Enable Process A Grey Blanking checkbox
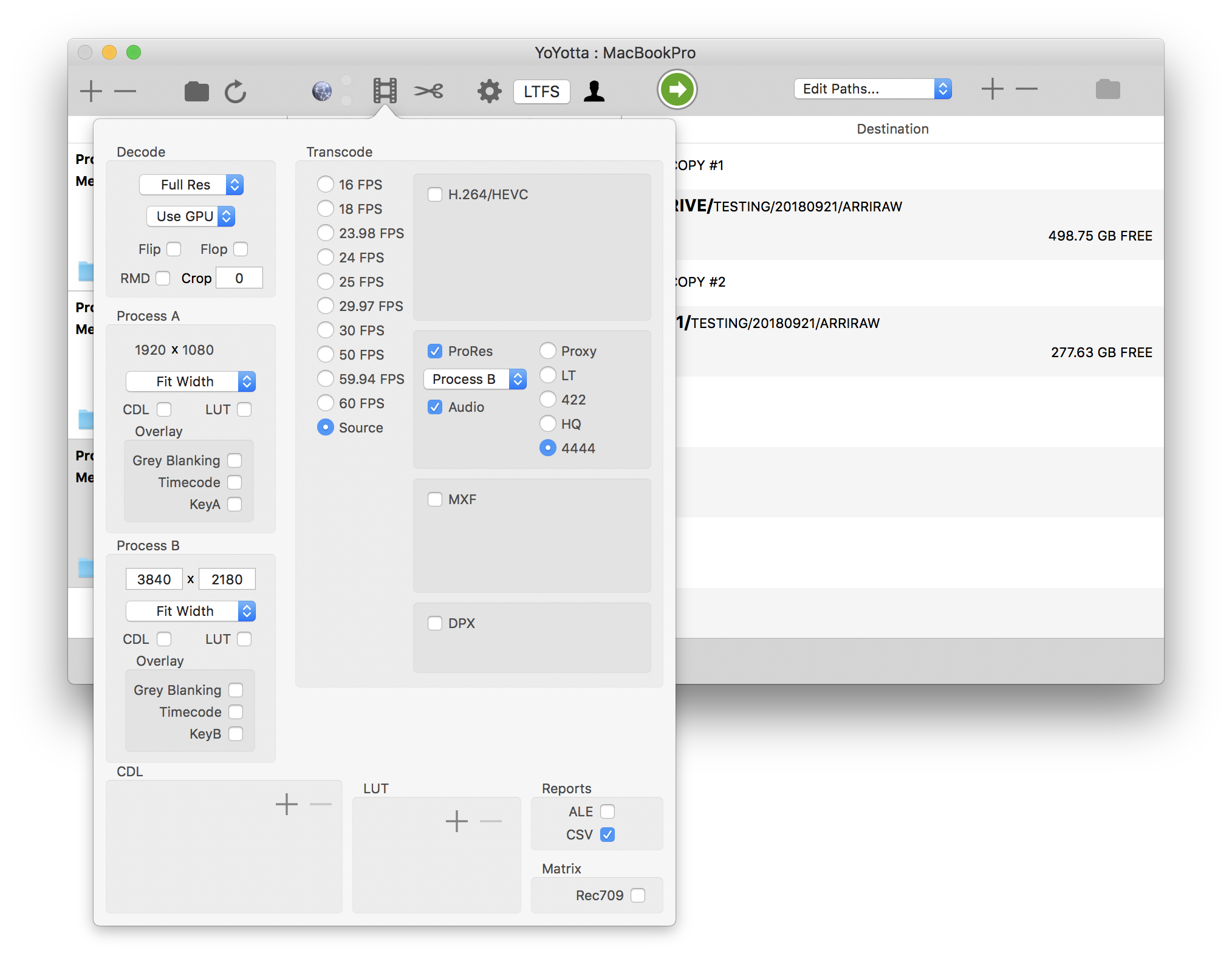Screen dimensions: 1232x967 pyautogui.click(x=234, y=460)
